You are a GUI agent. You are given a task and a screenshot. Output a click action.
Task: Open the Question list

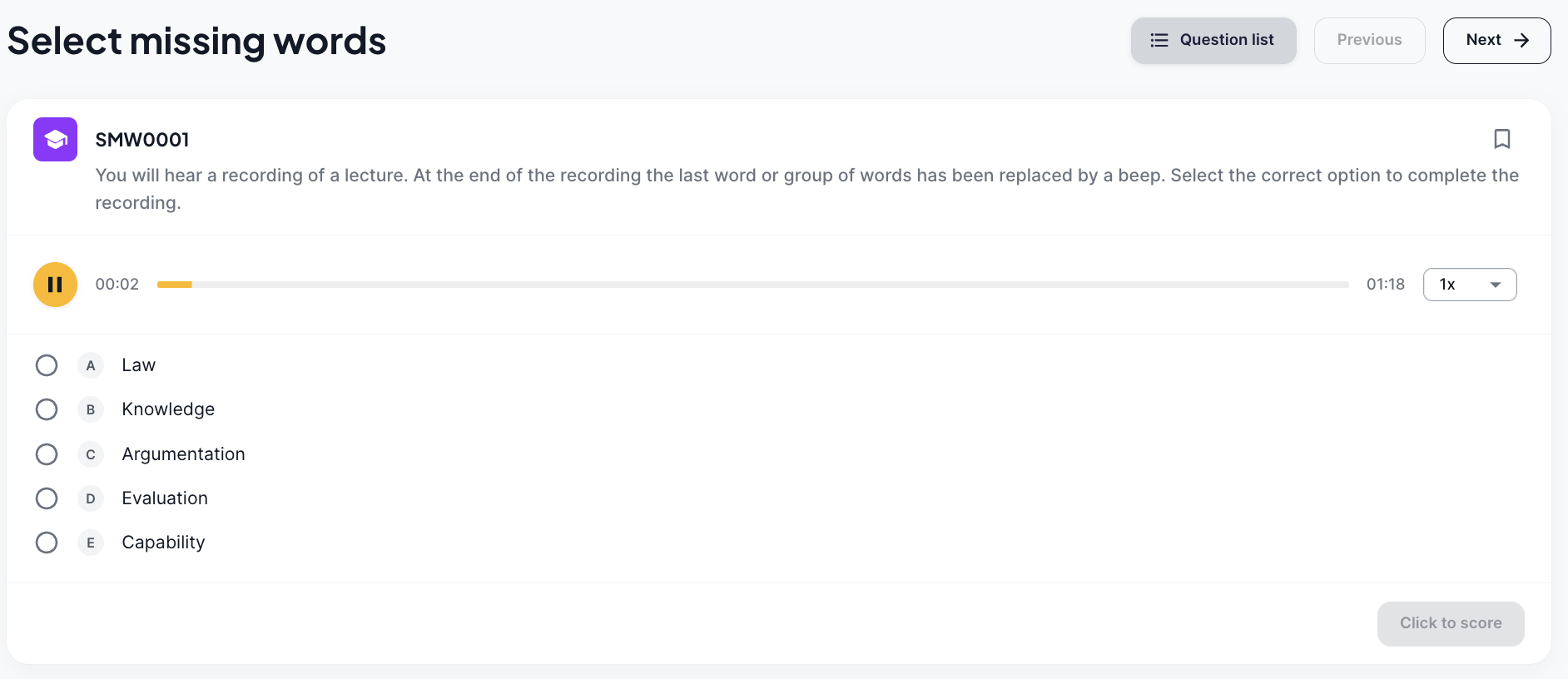pos(1213,40)
